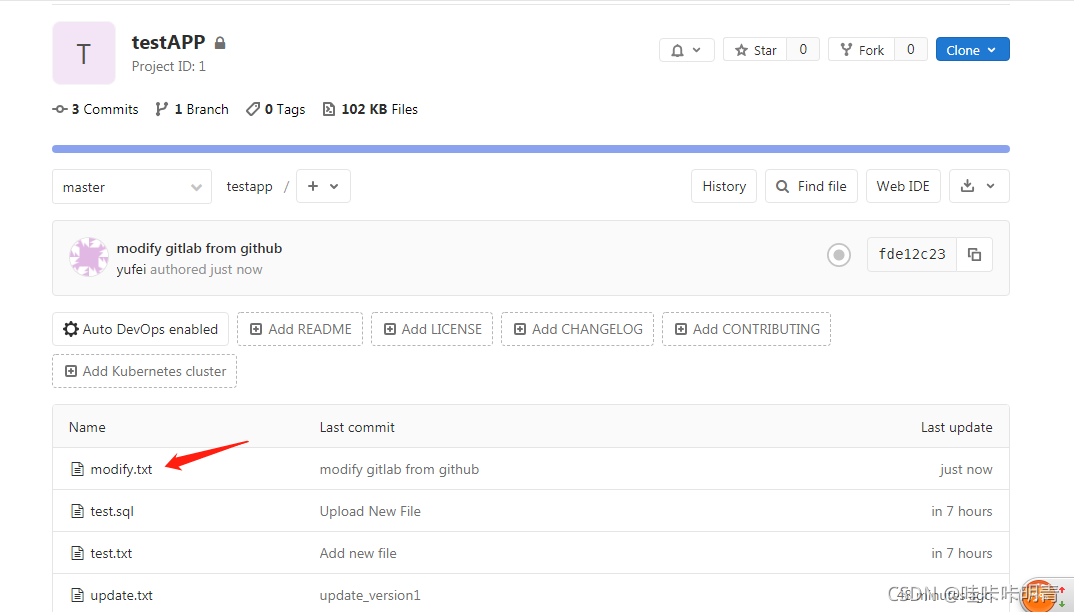The height and width of the screenshot is (612, 1074).
Task: Click 'in 7 hours' in test.sql row
Action: 962,511
